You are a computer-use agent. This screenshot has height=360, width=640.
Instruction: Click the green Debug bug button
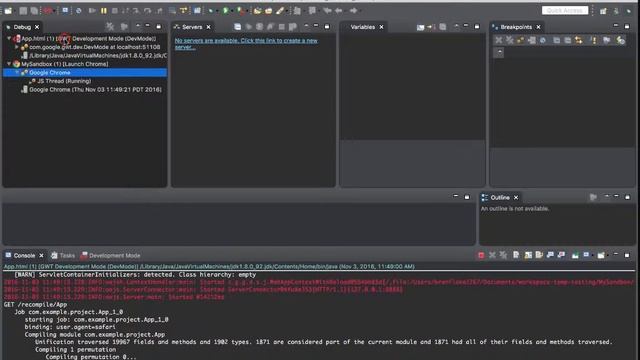point(211,11)
